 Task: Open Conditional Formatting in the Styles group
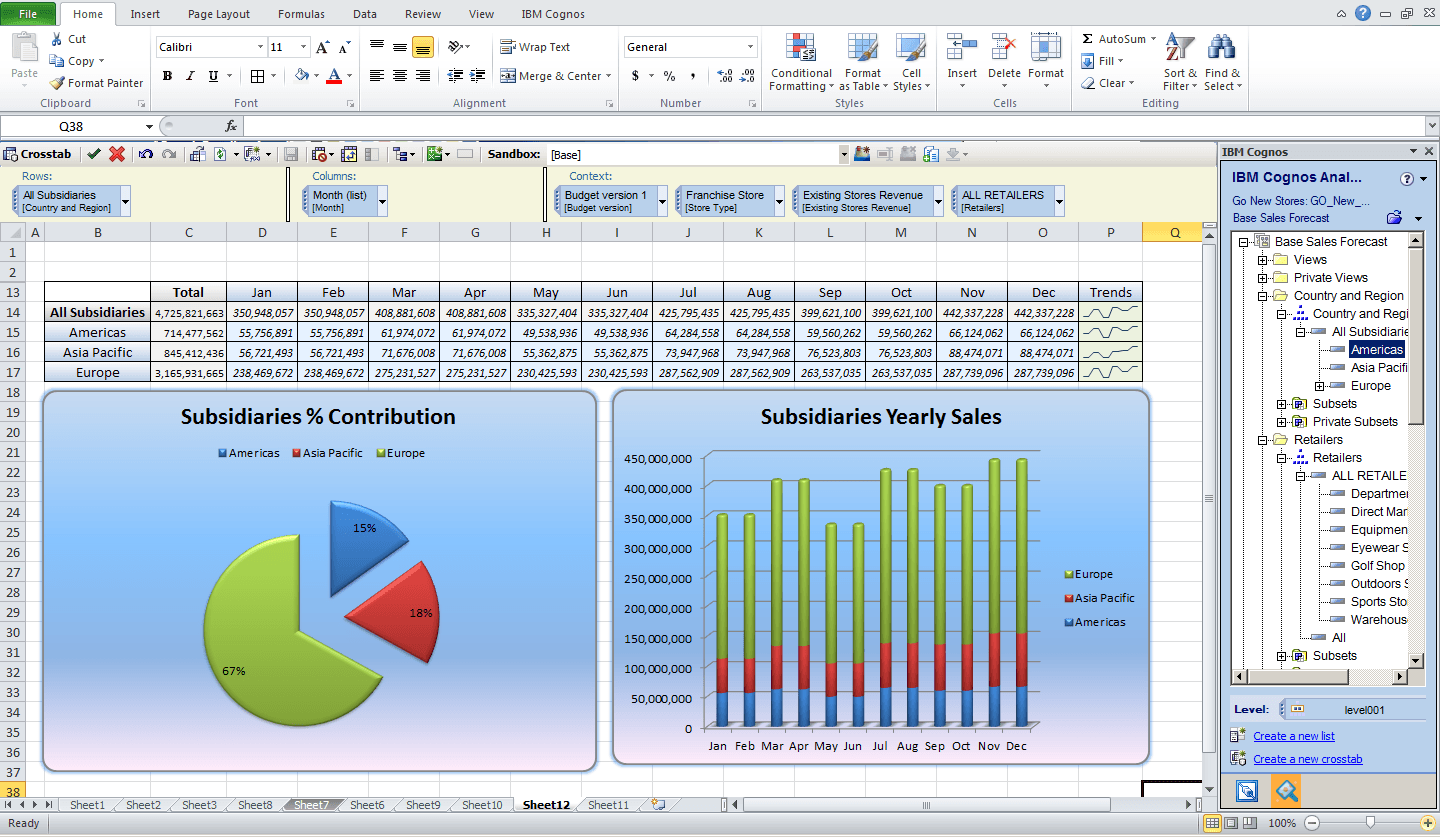(x=800, y=62)
